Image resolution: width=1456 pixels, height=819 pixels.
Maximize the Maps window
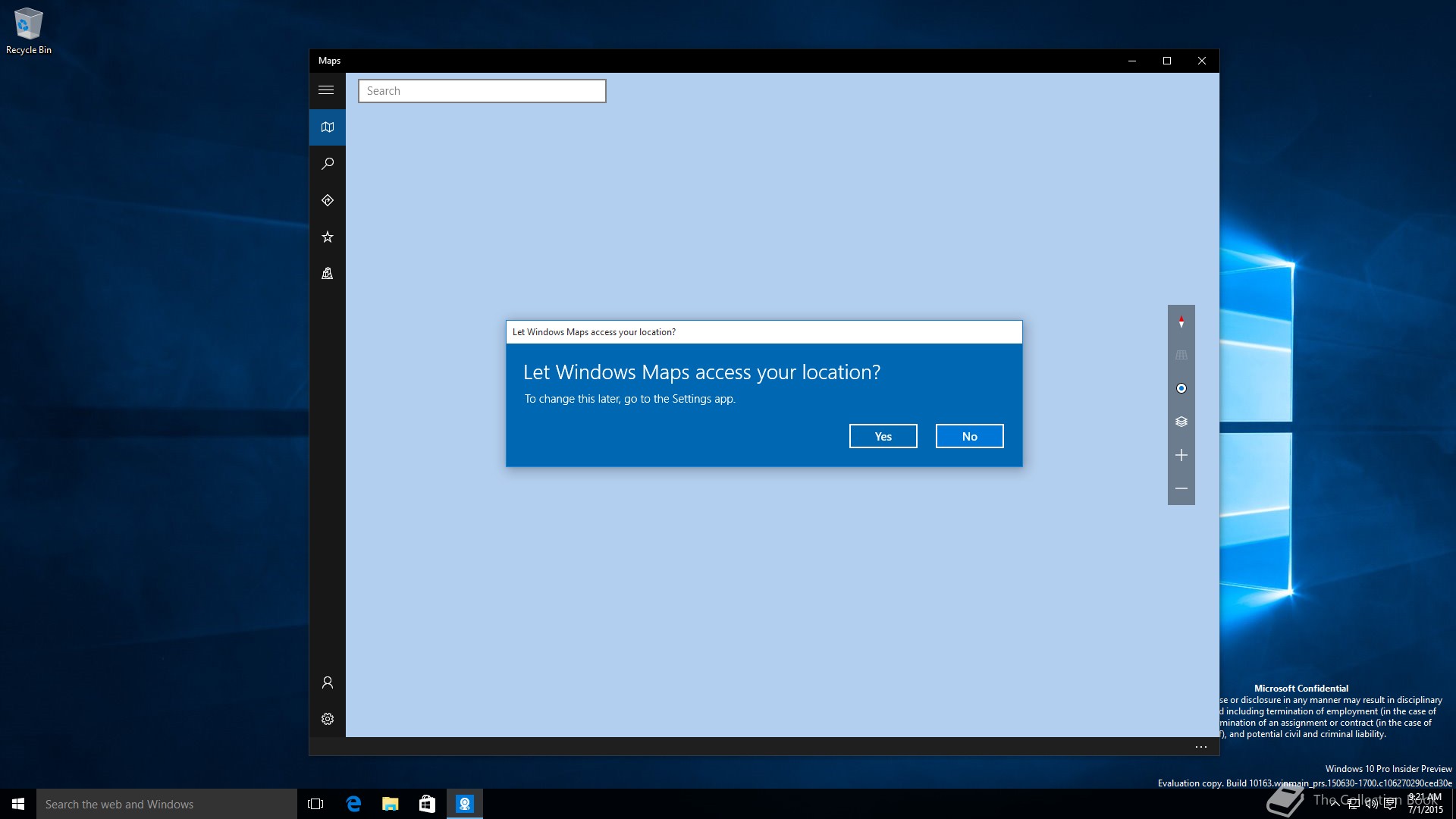(1167, 61)
